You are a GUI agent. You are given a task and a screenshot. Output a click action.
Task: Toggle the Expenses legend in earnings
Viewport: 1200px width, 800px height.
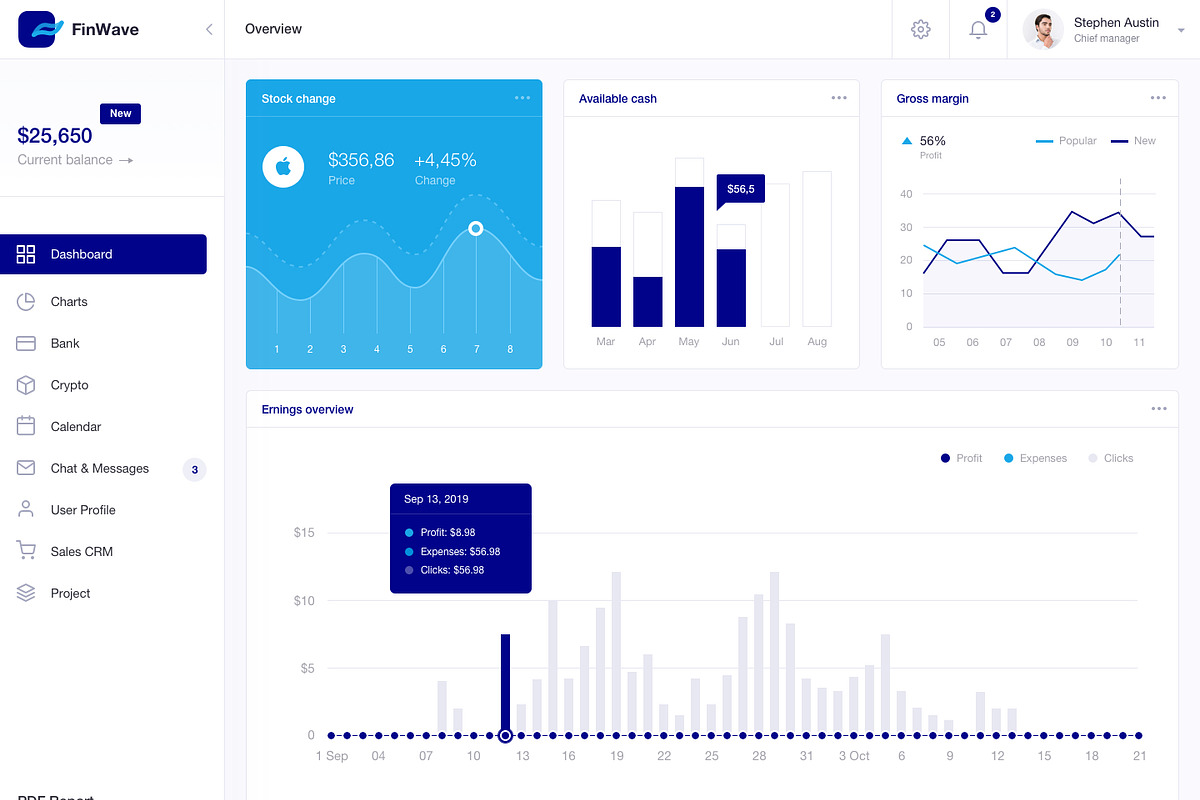[x=1036, y=458]
